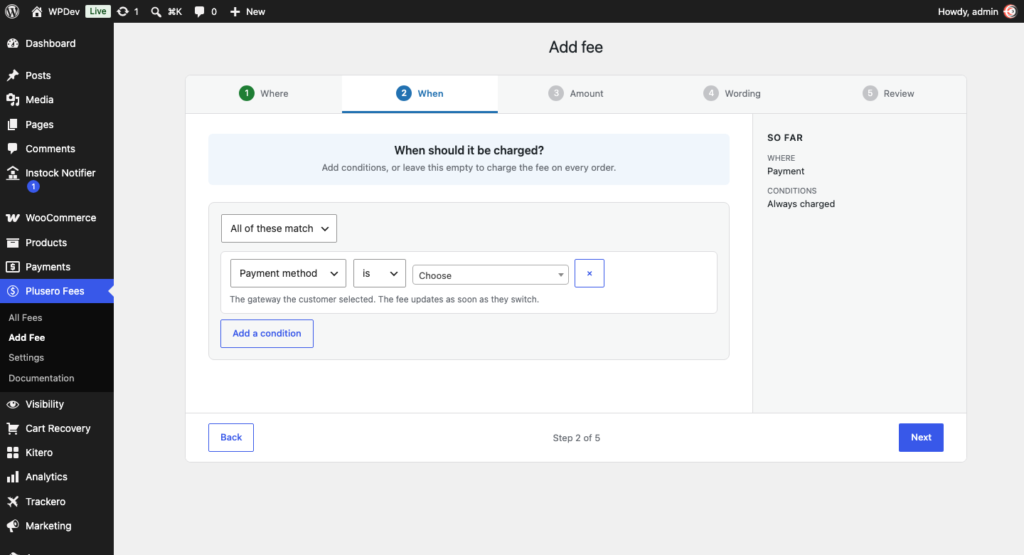Click the 'When should it be charged?' heading
1024x555 pixels.
tap(469, 150)
